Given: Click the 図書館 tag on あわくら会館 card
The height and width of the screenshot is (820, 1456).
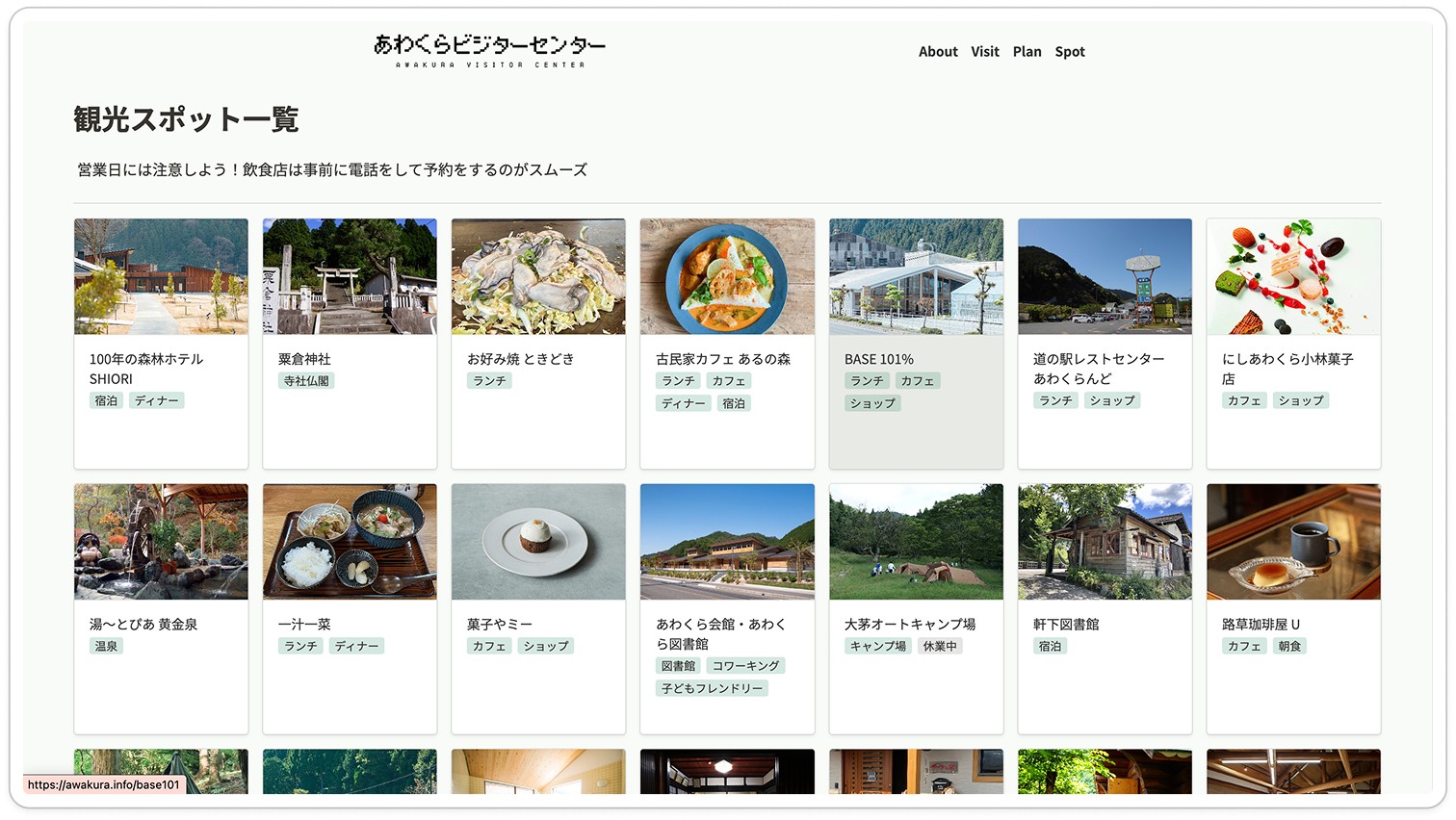Looking at the screenshot, I should click(678, 666).
